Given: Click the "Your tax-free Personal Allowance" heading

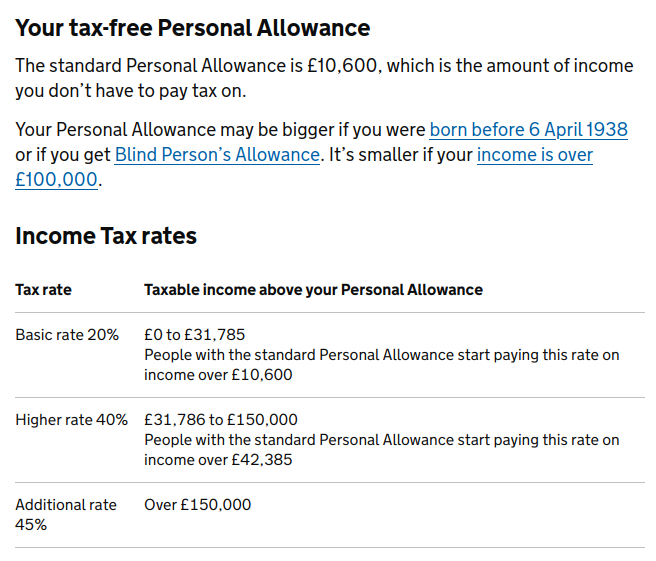Looking at the screenshot, I should click(193, 28).
